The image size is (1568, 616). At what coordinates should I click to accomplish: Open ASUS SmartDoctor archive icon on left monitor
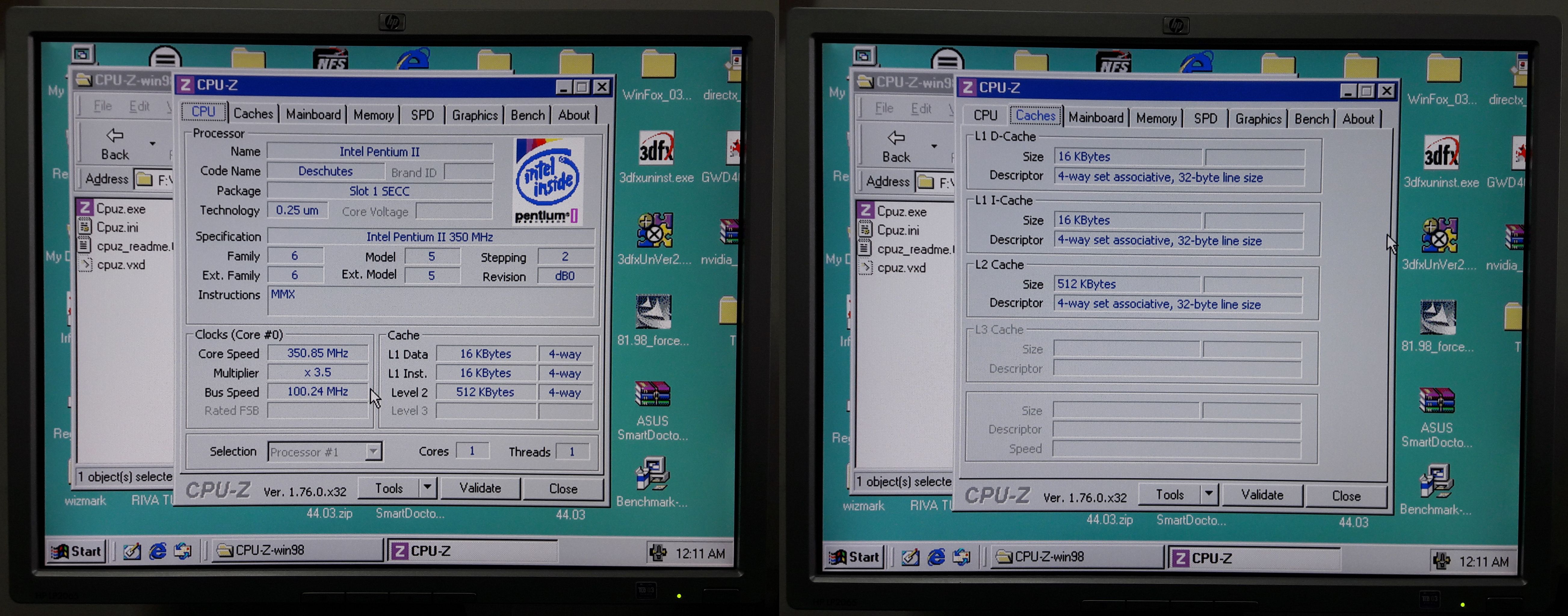pos(653,394)
